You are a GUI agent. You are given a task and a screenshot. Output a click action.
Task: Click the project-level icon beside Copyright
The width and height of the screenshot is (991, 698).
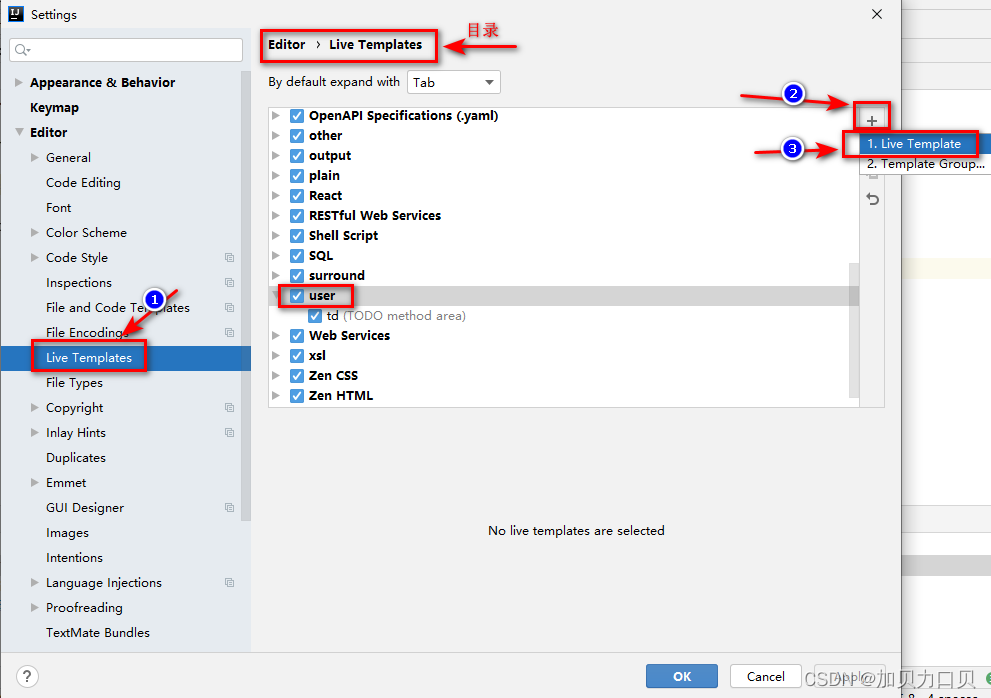(x=230, y=408)
